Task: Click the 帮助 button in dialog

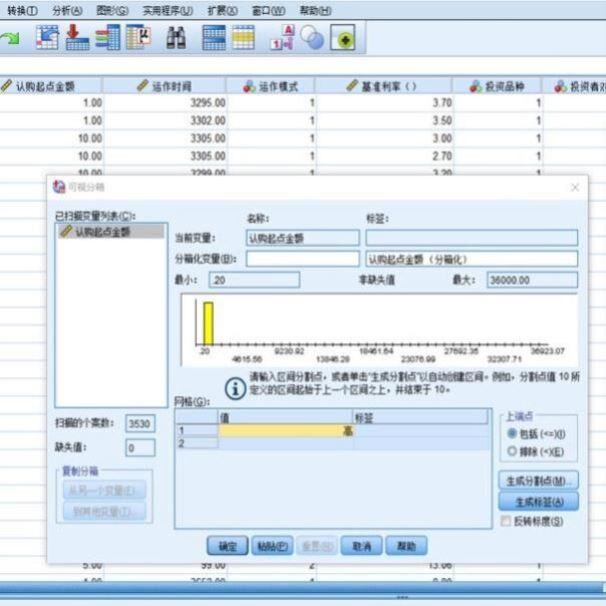Action: 406,546
